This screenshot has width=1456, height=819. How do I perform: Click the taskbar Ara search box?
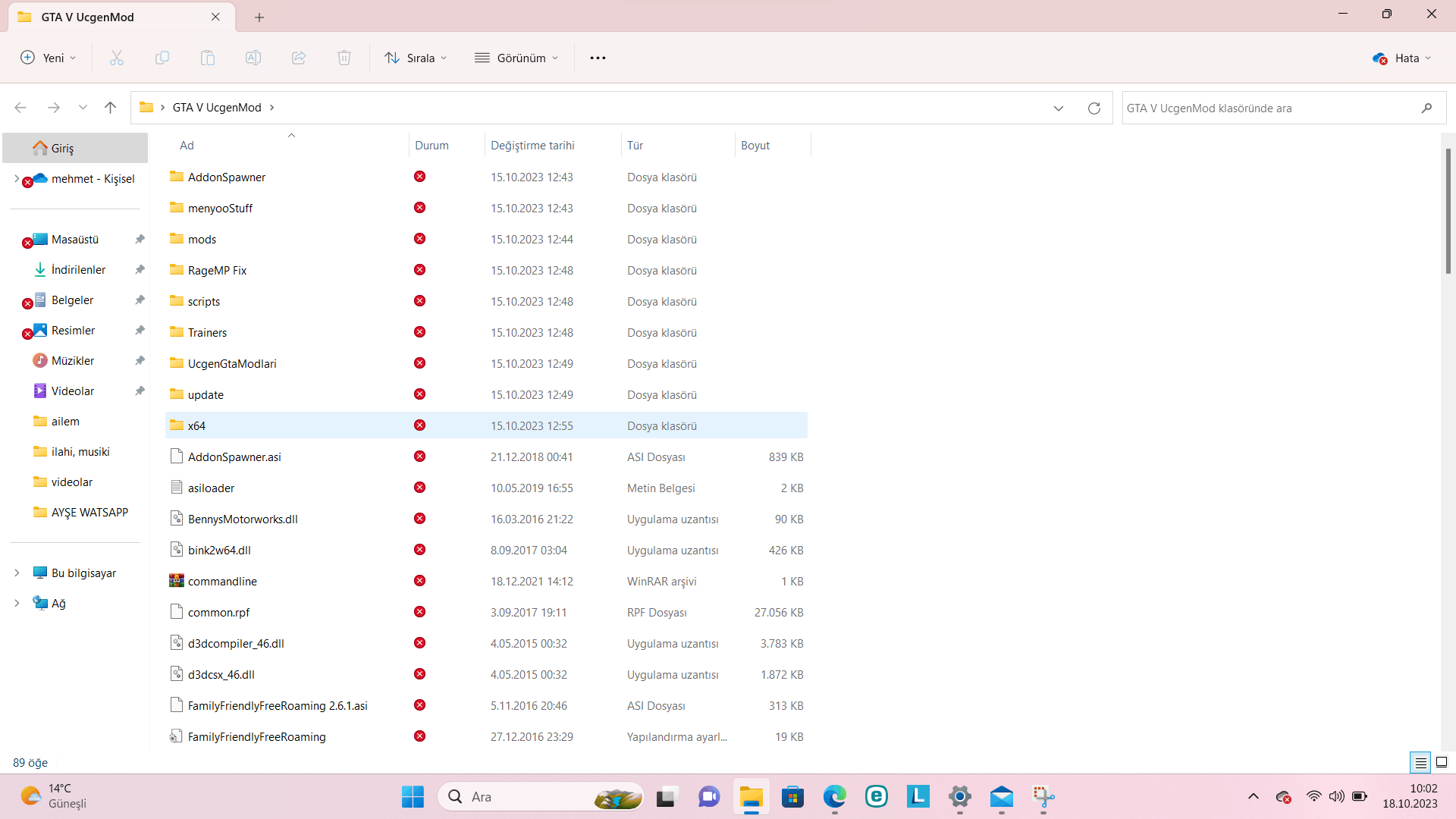541,797
